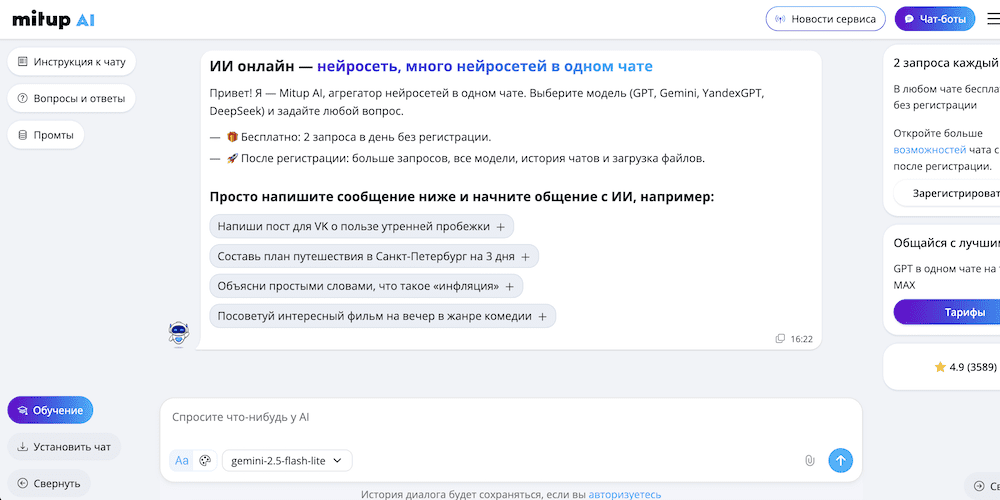Open Чат-боты button
1000x500 pixels.
[x=935, y=19]
